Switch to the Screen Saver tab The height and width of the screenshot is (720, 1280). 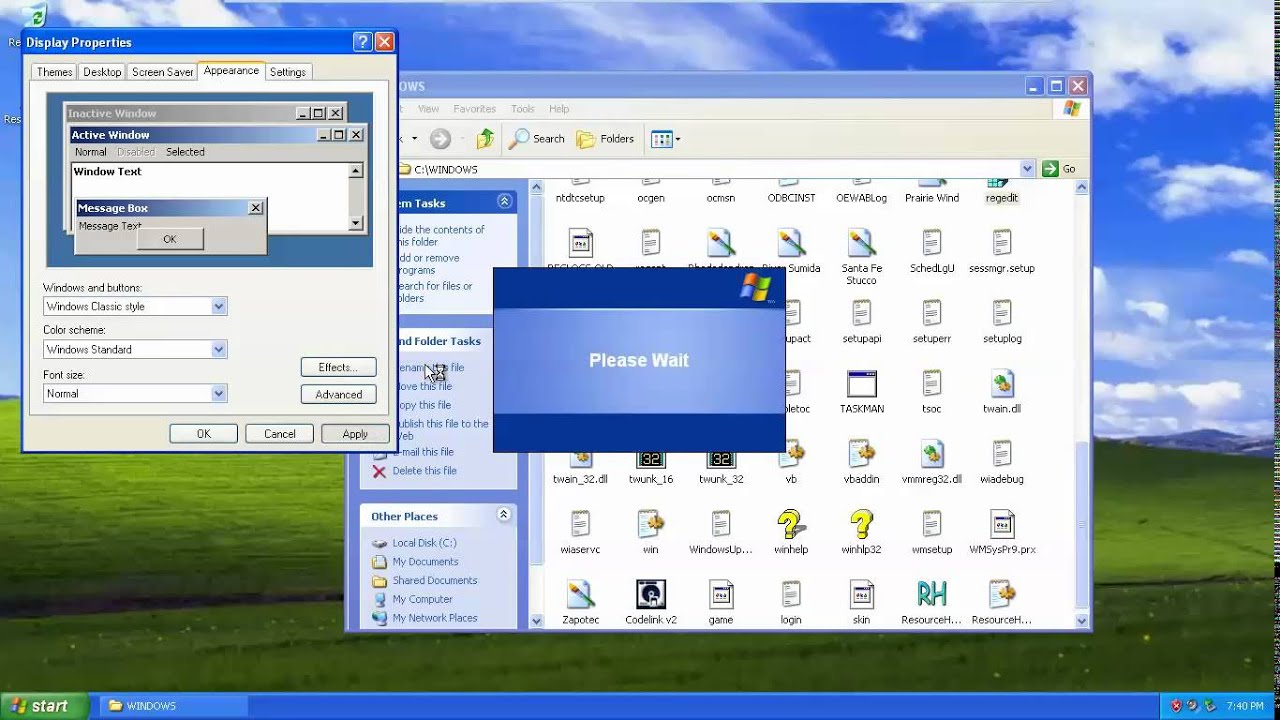[x=163, y=72]
